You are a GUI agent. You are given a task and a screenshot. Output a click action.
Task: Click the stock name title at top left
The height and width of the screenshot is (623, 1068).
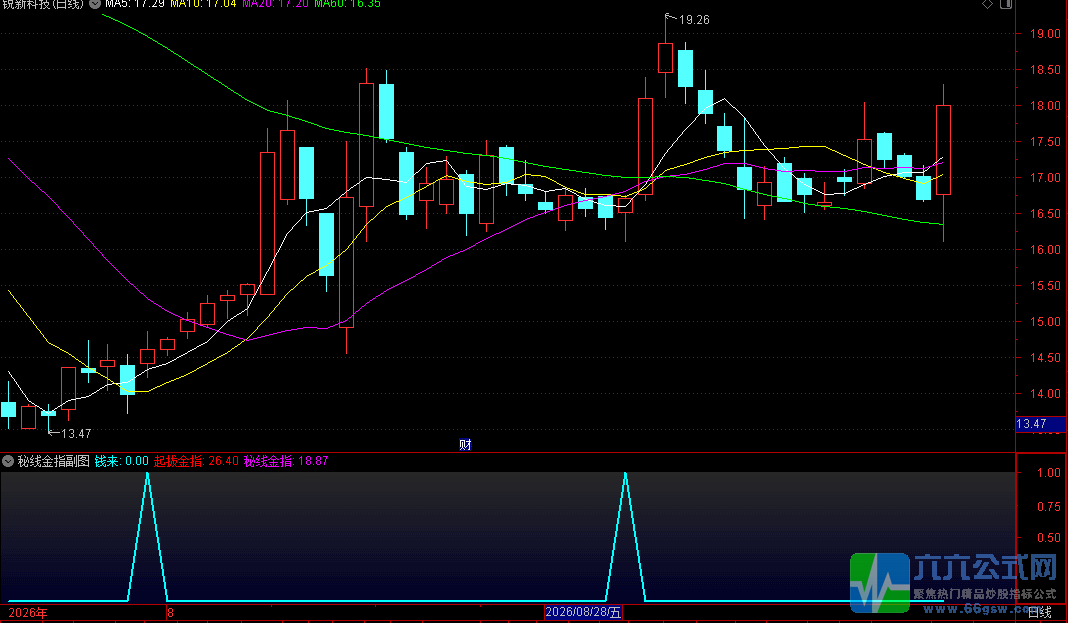click(43, 4)
